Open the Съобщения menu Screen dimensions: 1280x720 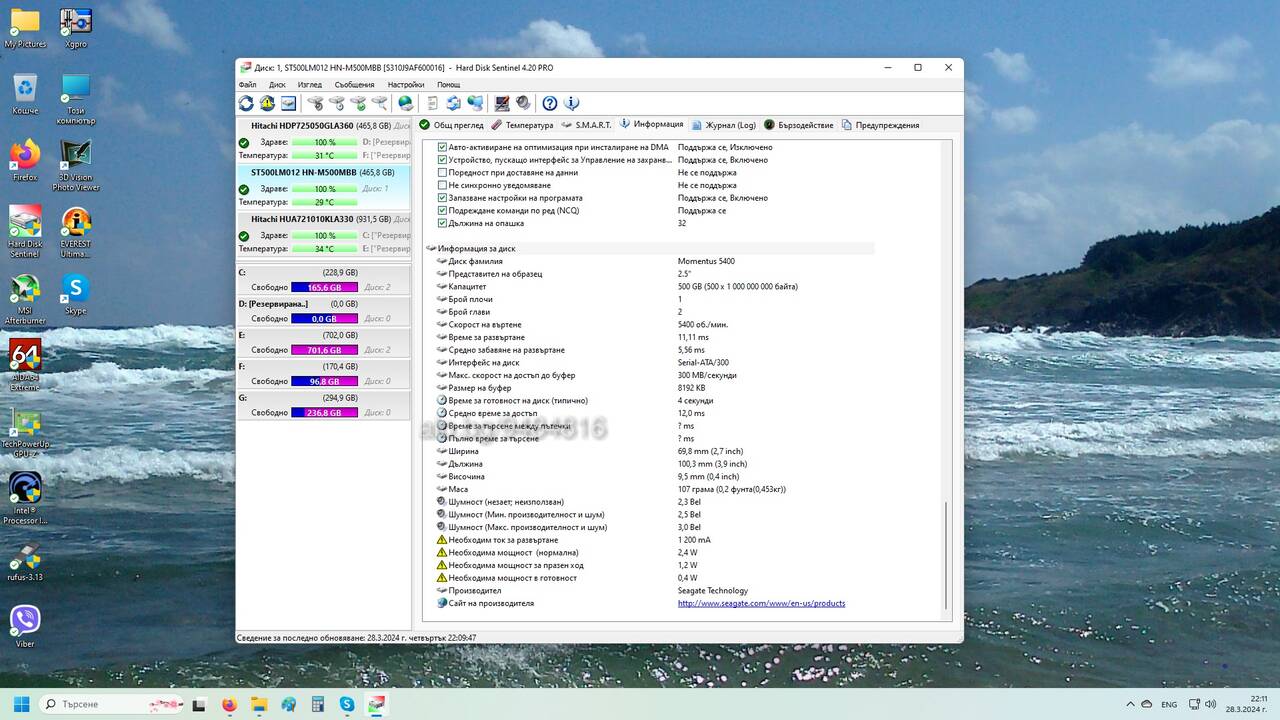(x=354, y=85)
